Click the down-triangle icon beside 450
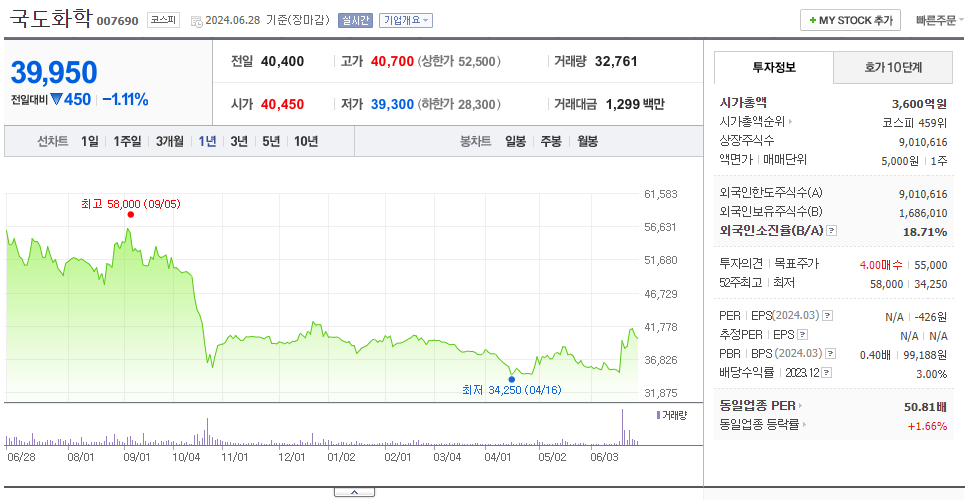Image resolution: width=968 pixels, height=500 pixels. (x=56, y=99)
